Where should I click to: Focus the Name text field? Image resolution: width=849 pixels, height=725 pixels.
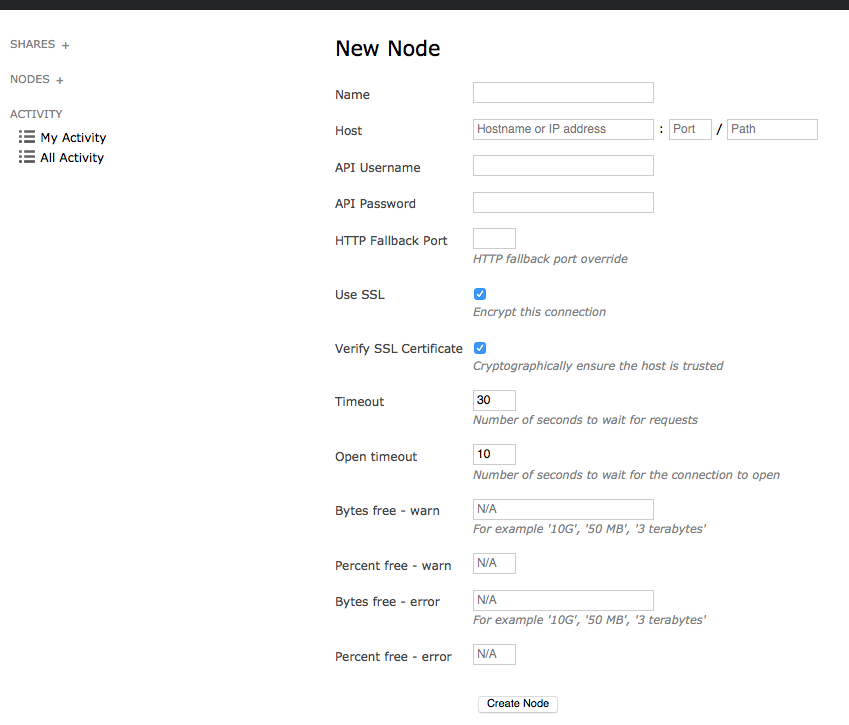(x=563, y=93)
